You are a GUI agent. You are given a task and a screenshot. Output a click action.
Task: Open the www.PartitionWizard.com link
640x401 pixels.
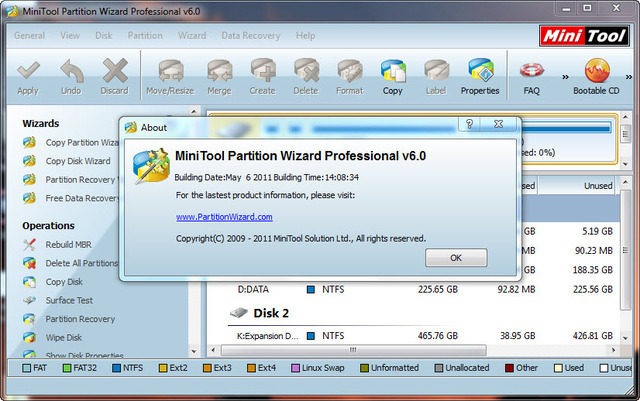(224, 217)
